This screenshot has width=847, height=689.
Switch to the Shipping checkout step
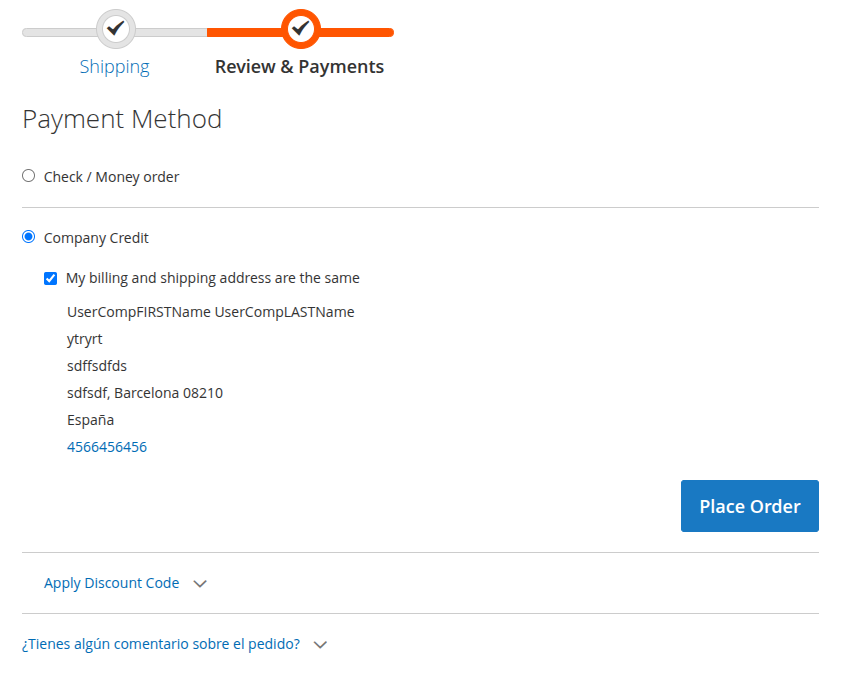114,66
